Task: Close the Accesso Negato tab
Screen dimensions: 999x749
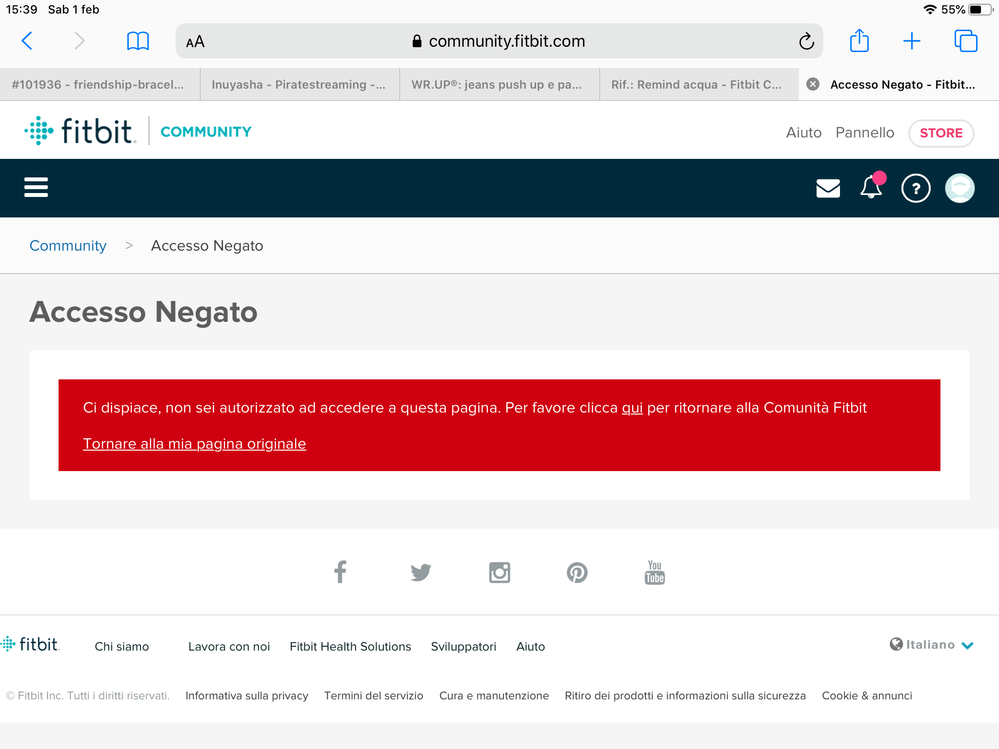Action: 813,85
